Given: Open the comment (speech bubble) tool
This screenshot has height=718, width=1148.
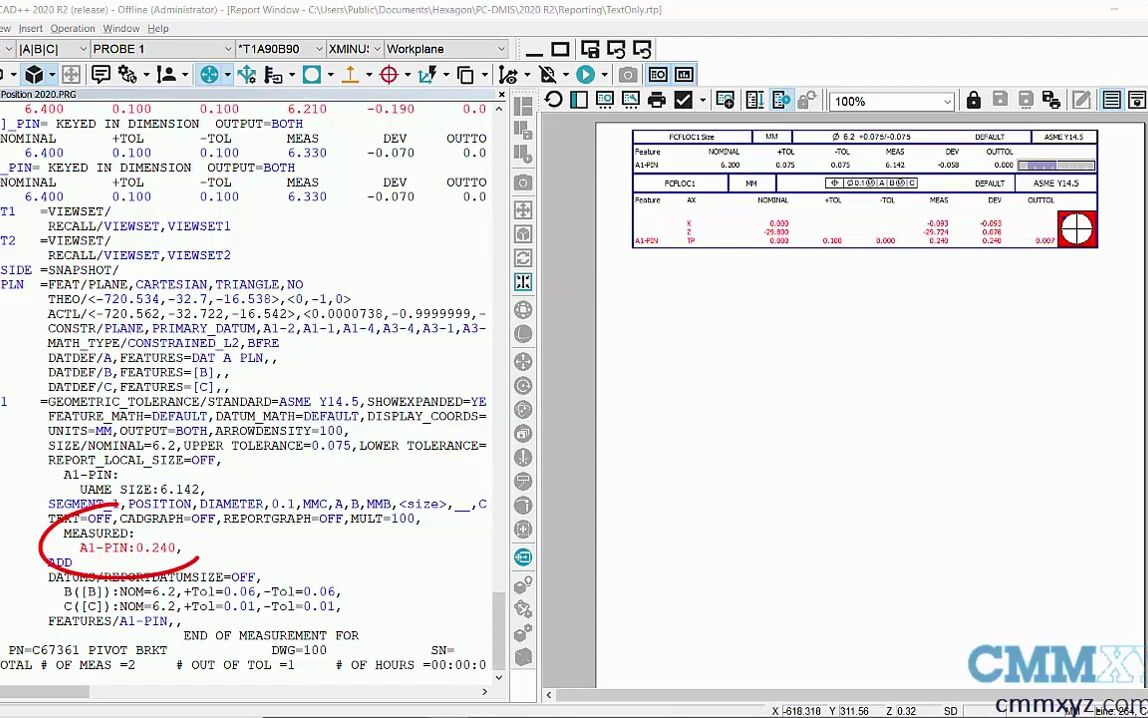Looking at the screenshot, I should point(101,75).
